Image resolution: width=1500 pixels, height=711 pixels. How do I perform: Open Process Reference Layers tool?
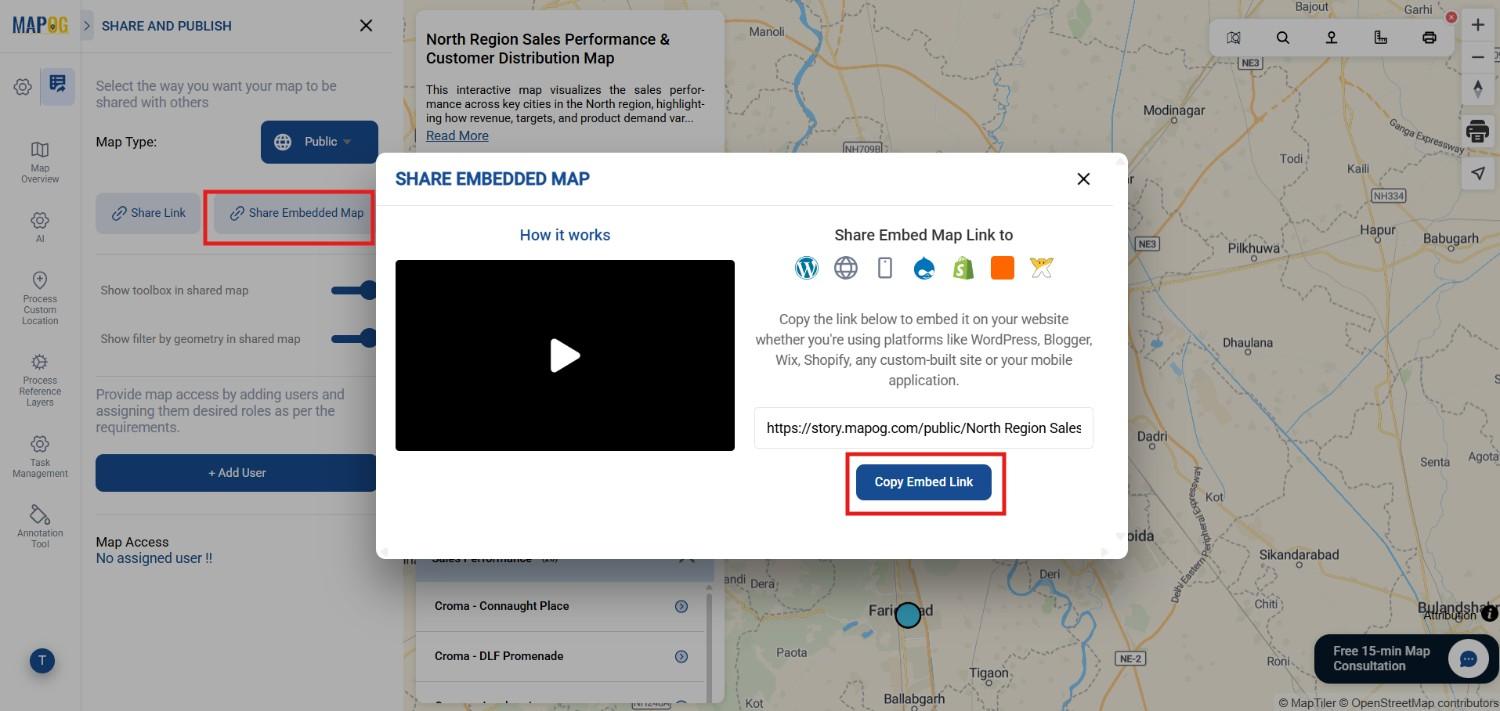40,380
